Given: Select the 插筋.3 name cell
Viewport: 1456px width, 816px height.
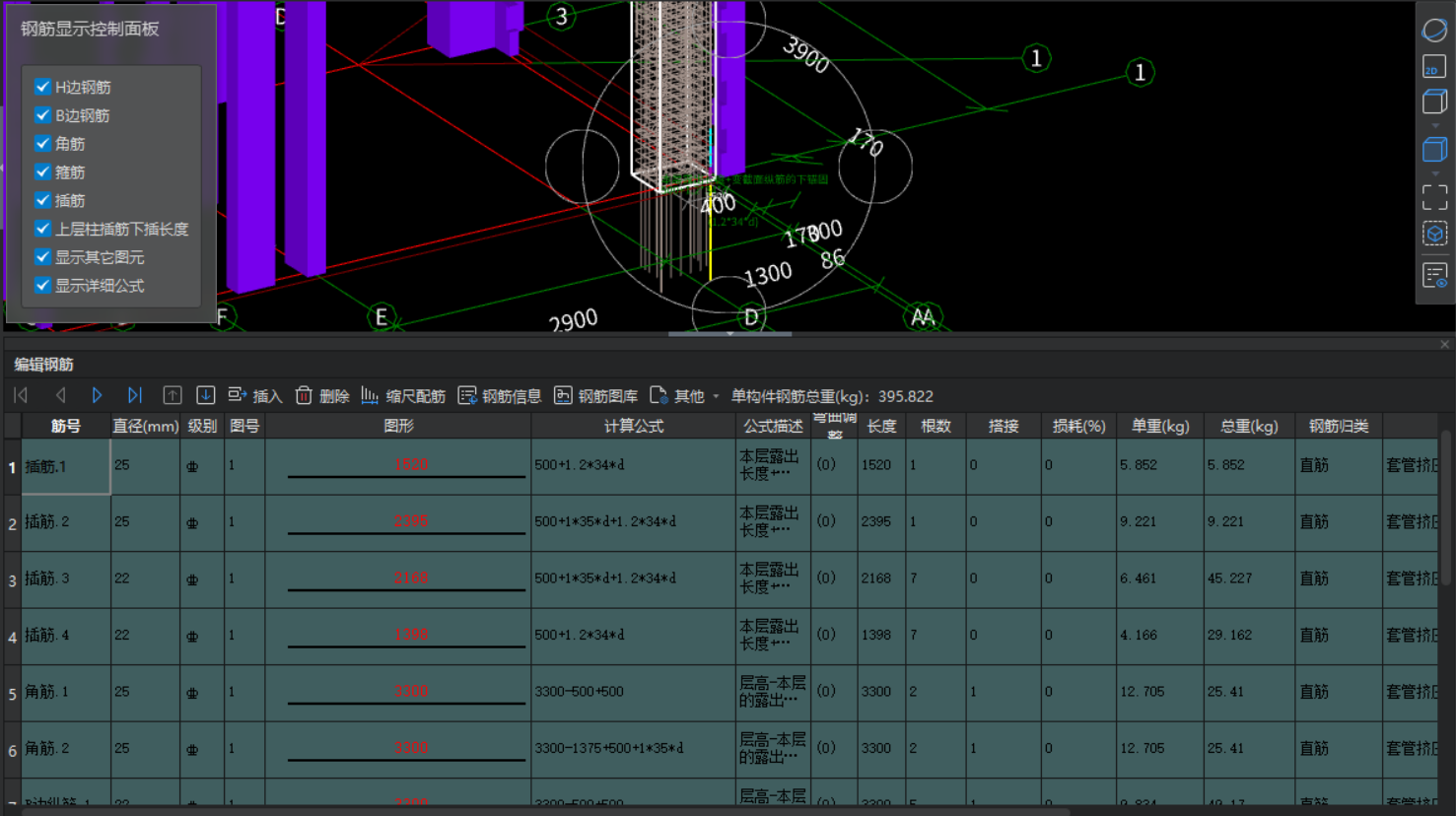Looking at the screenshot, I should tap(66, 579).
